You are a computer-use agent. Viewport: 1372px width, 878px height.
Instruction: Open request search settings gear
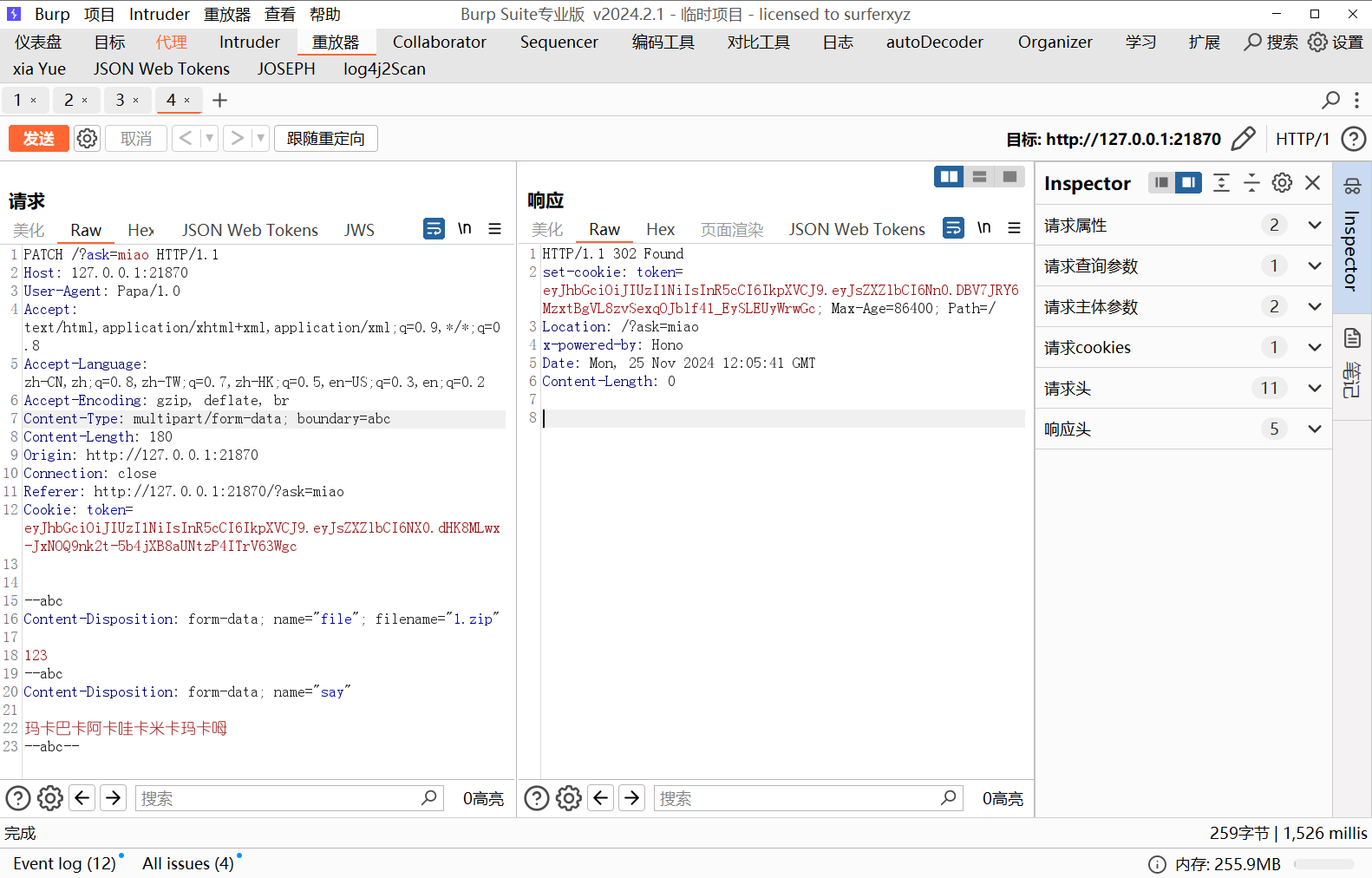click(x=50, y=798)
